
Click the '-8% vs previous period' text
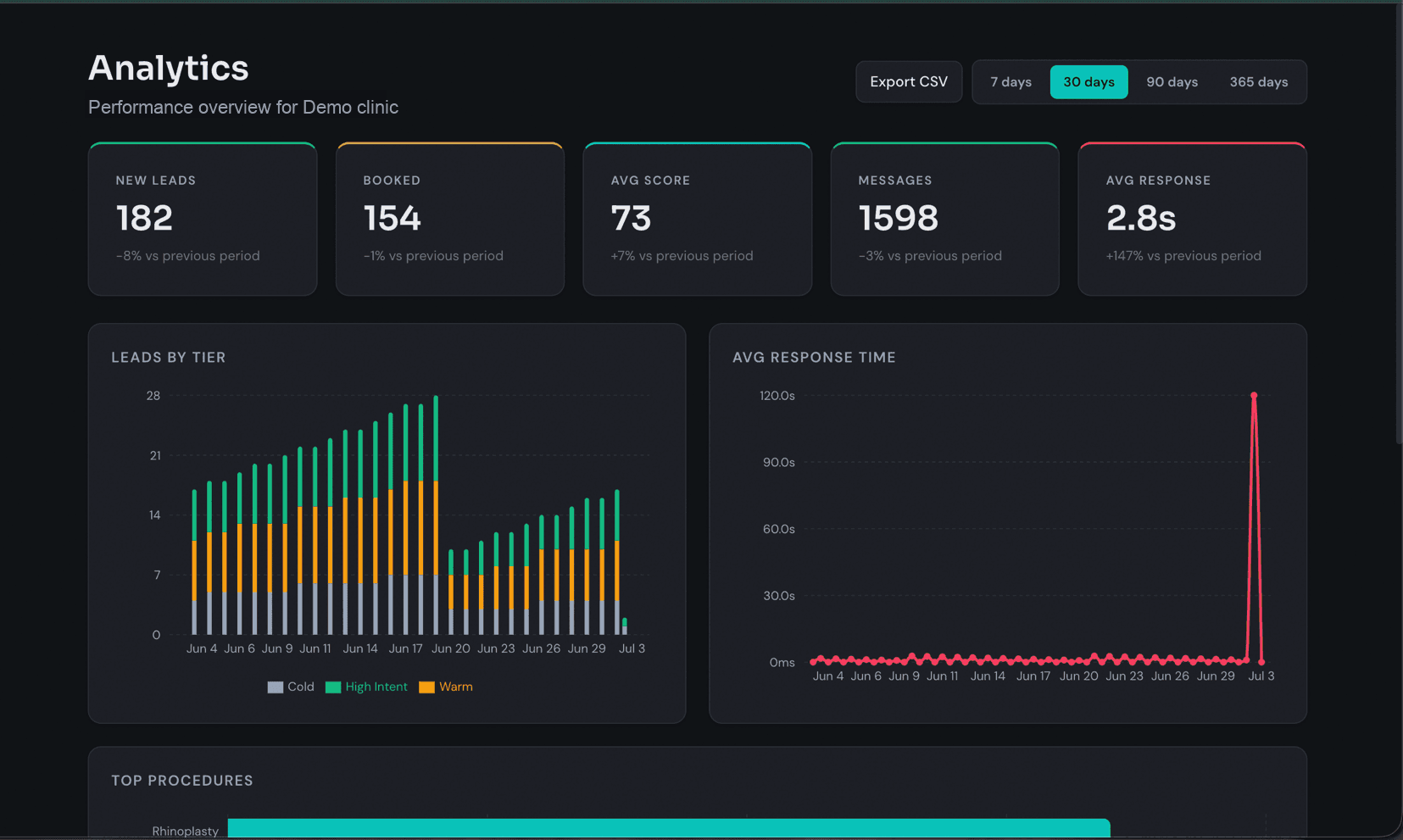point(188,256)
